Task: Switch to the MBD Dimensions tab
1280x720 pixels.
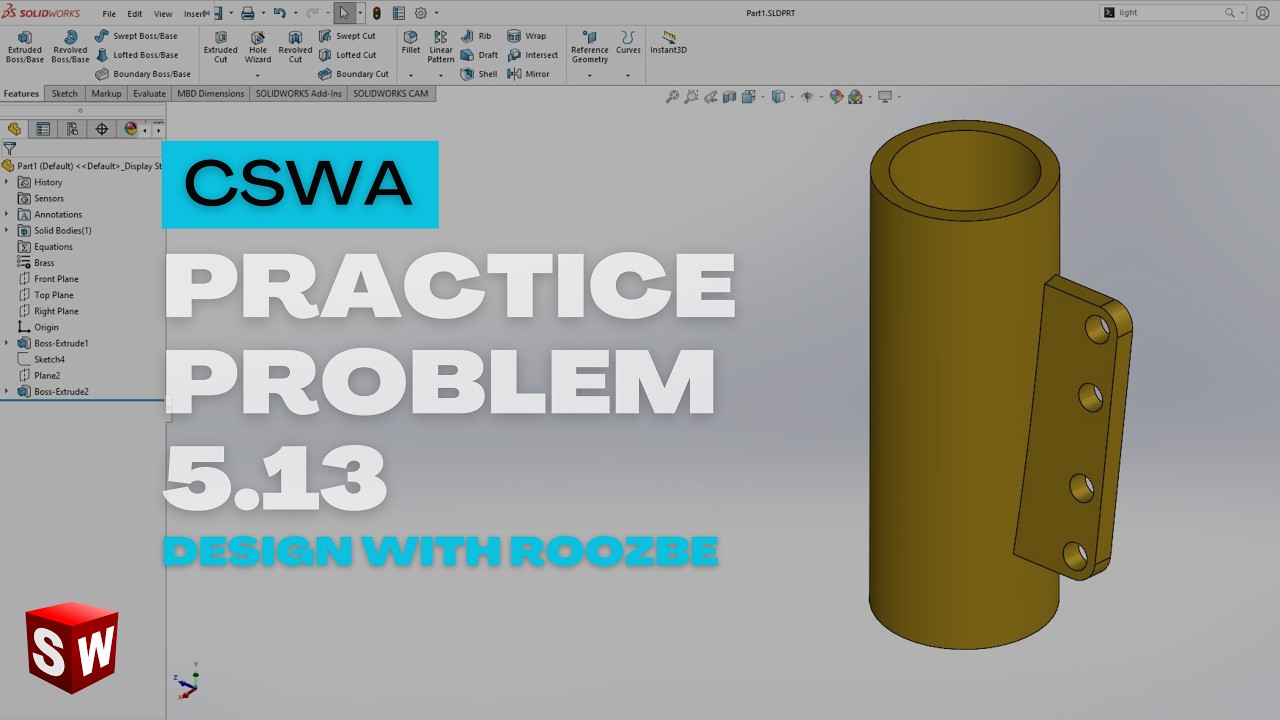Action: pos(211,94)
